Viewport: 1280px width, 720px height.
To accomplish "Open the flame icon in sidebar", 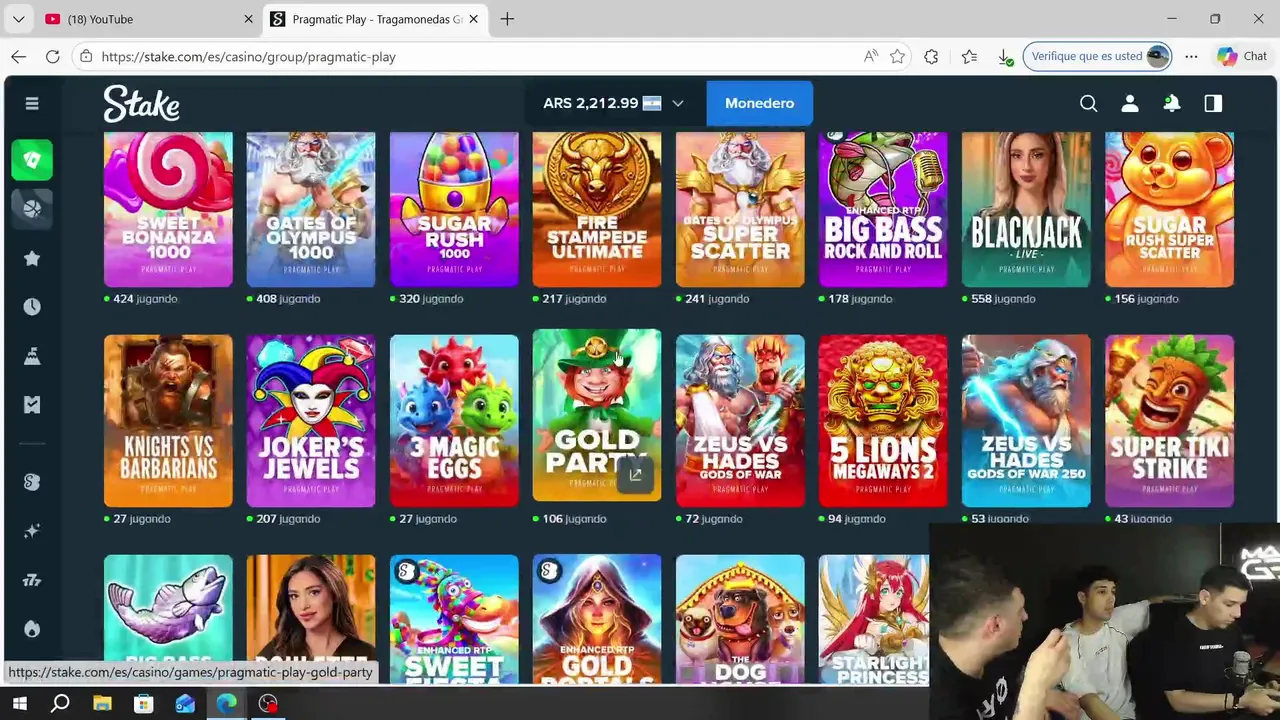I will click(x=32, y=629).
